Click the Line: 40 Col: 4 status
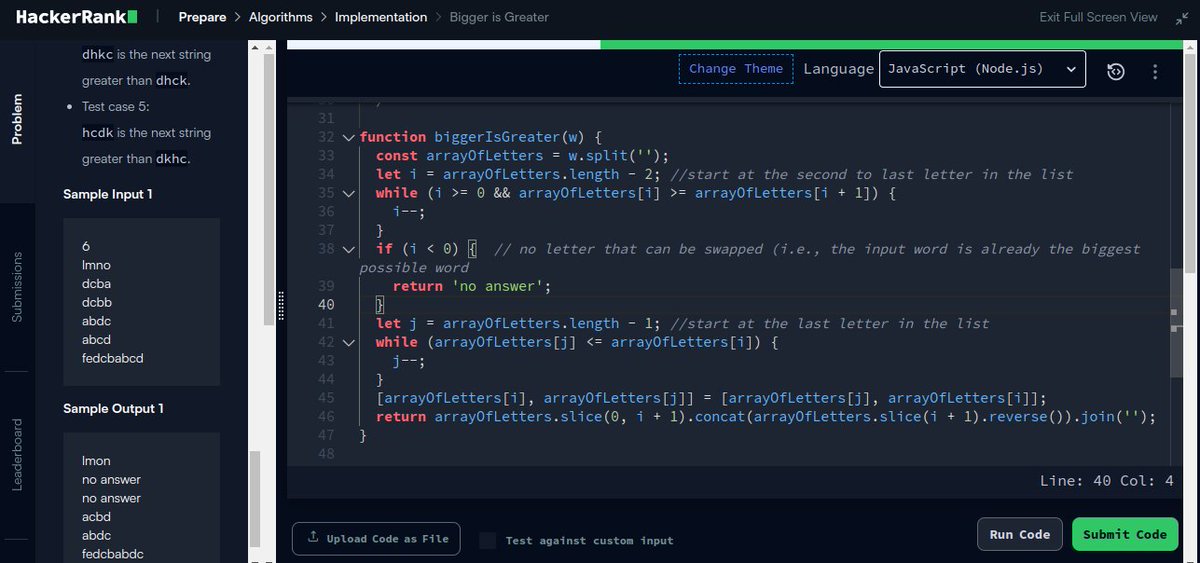 tap(1107, 481)
